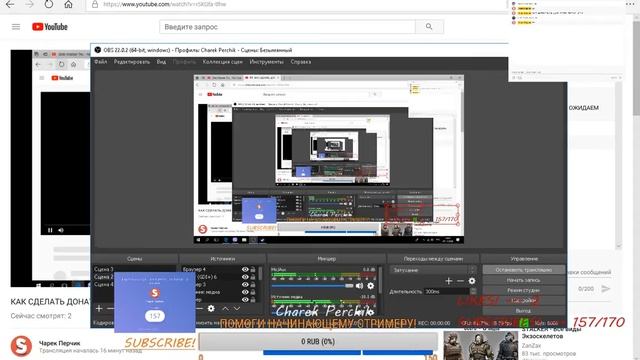Open the Коллекция сцен menu
Screen dimensions: 640x360
(x=222, y=62)
